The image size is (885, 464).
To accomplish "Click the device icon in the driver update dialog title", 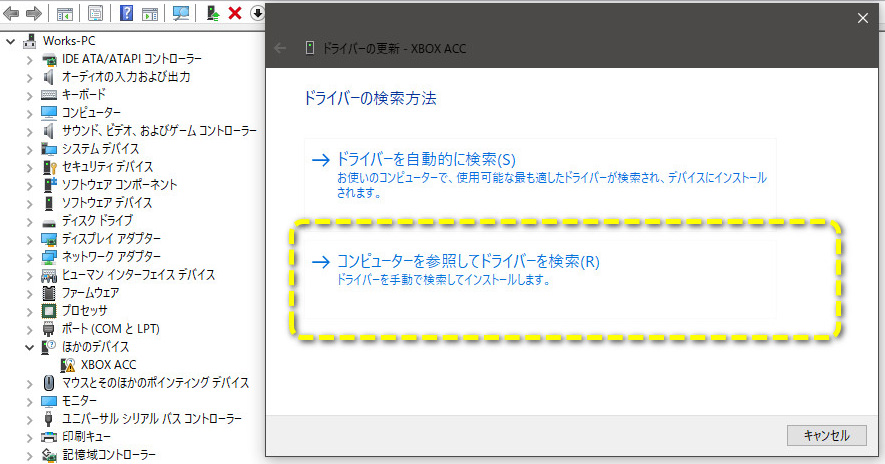I will [309, 48].
